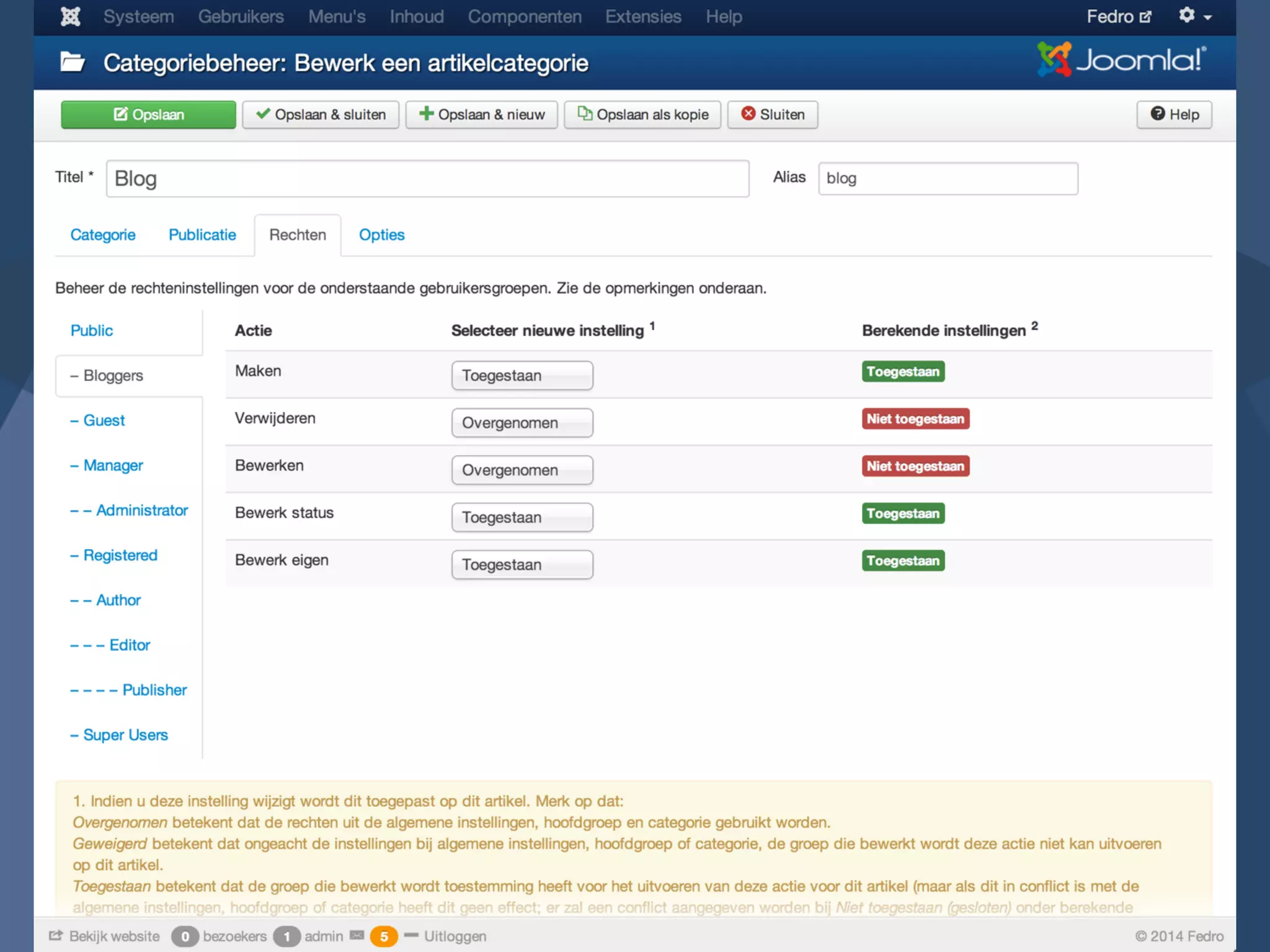The width and height of the screenshot is (1270, 952).
Task: Select the Super Users group
Action: [125, 734]
